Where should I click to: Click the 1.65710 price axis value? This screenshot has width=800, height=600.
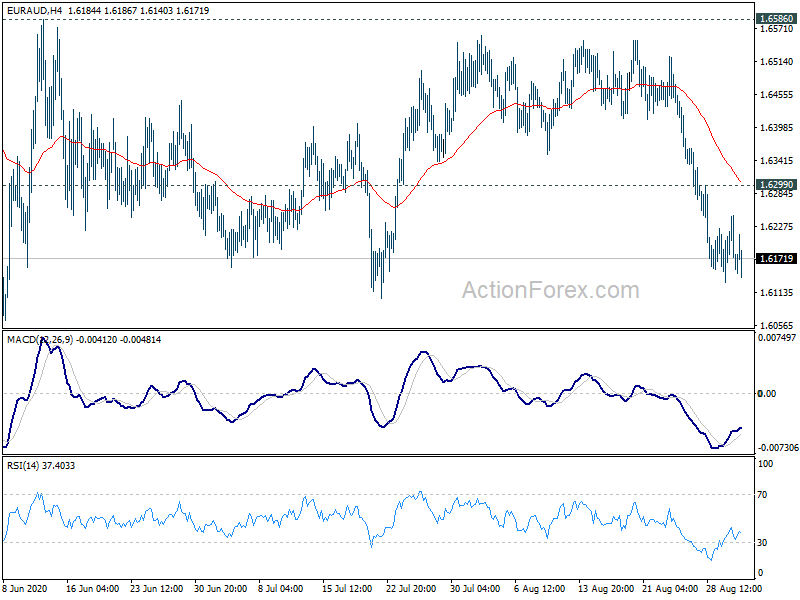coord(777,29)
